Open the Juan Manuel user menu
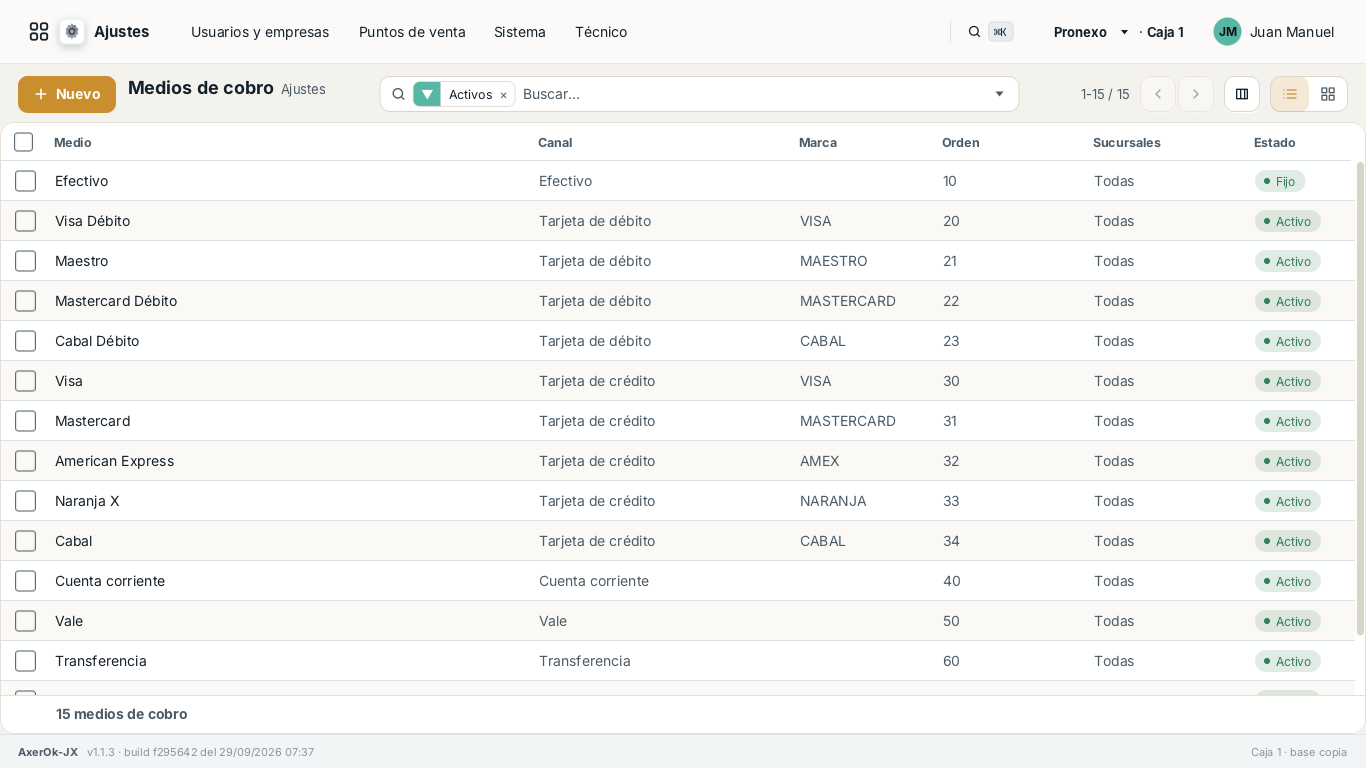The height and width of the screenshot is (768, 1366). pyautogui.click(x=1274, y=32)
